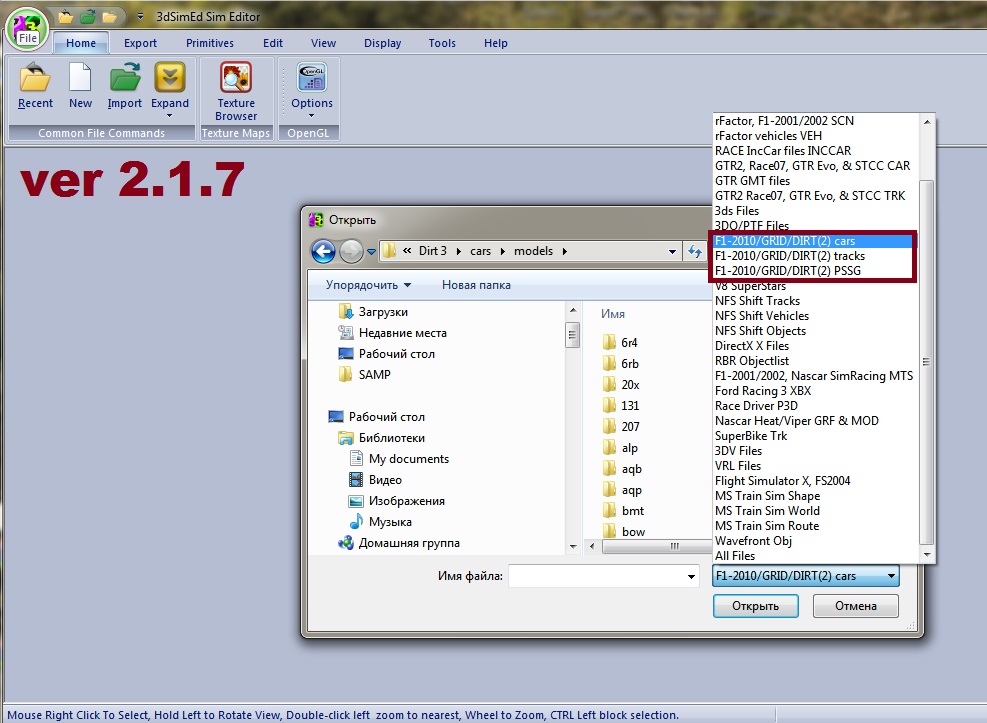Switch to the Display ribbon tab
987x723 pixels.
382,43
